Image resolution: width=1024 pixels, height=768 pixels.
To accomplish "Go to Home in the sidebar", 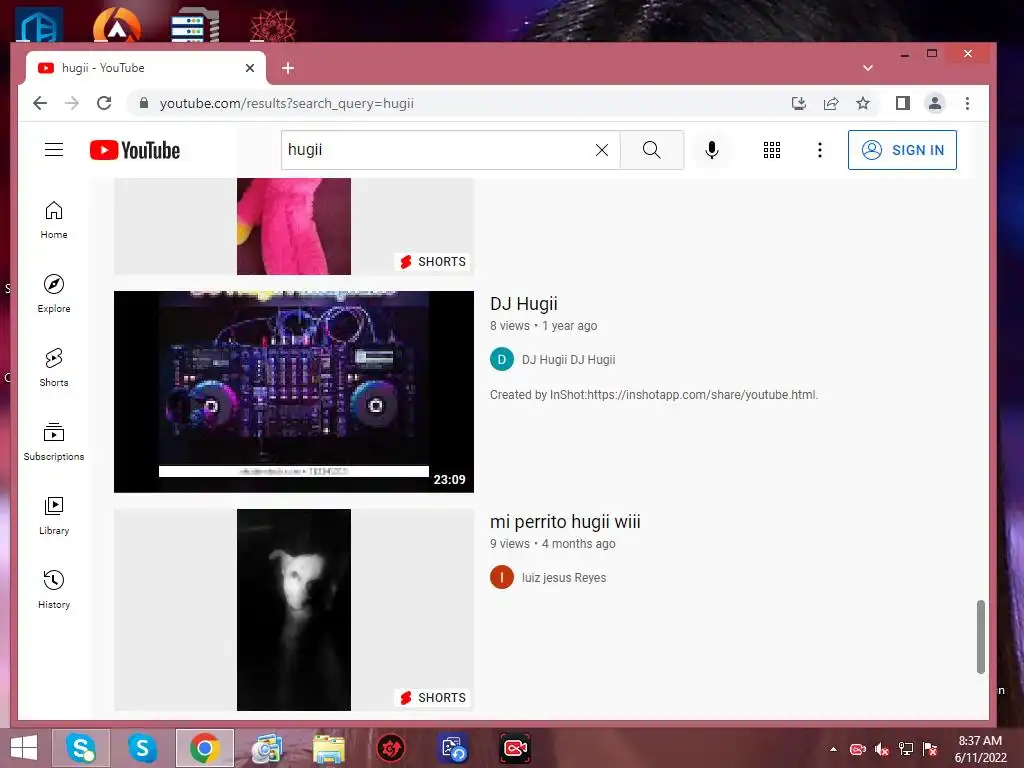I will [54, 220].
